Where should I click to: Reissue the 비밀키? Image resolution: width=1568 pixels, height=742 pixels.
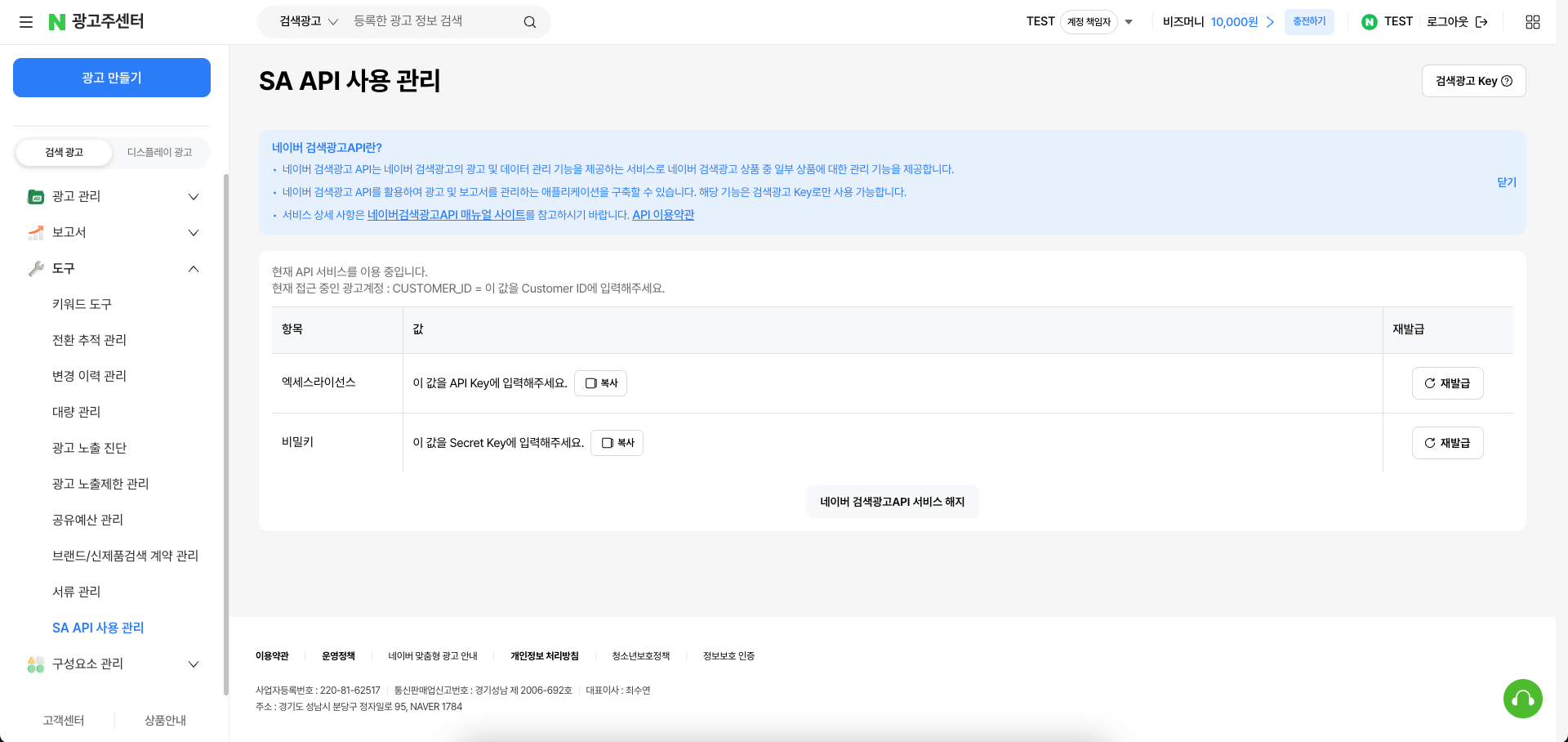[1447, 443]
